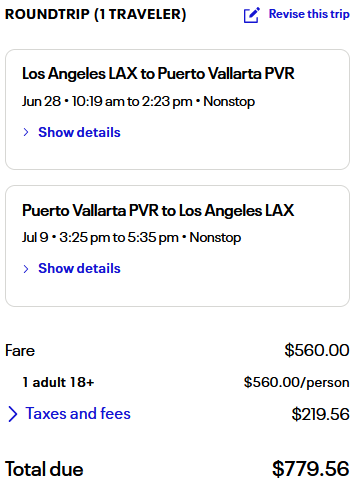Click the ROUNDTRIP (1 TRAVELER) header text

coord(95,15)
